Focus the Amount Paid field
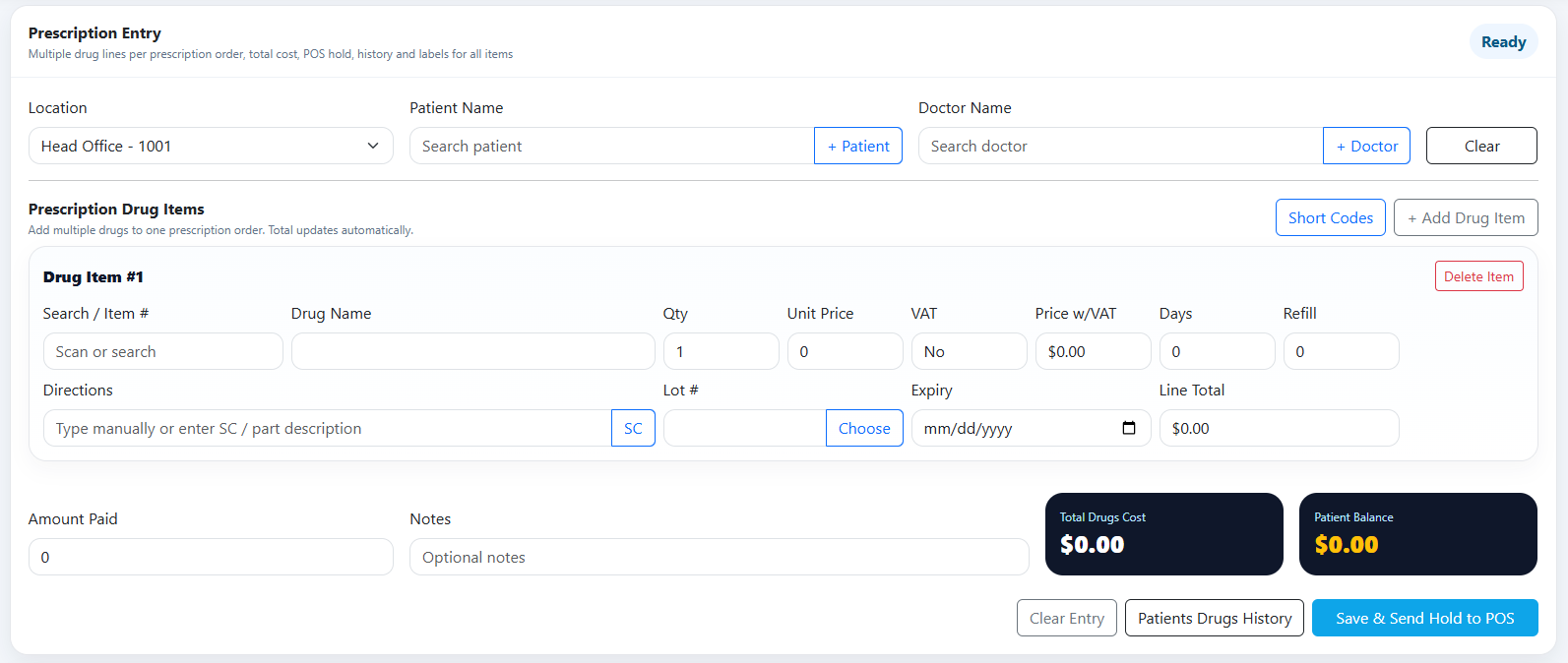 [x=211, y=557]
